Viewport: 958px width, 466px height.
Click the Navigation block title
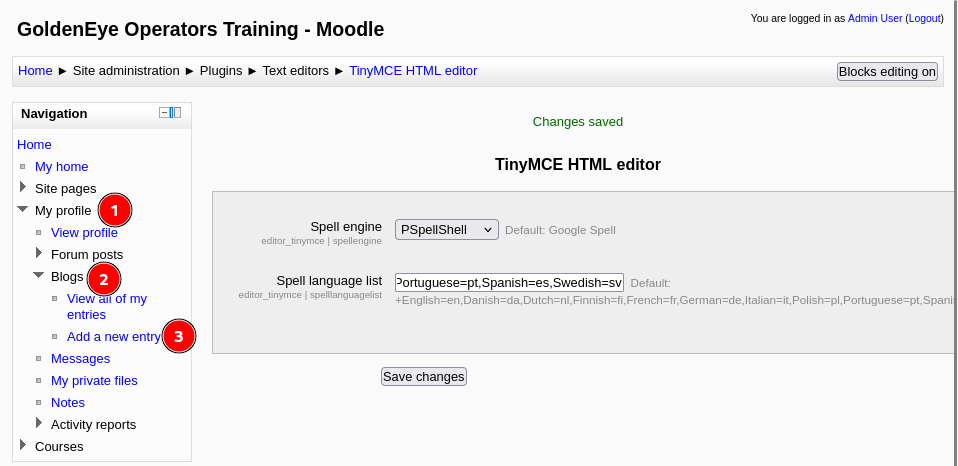click(54, 114)
